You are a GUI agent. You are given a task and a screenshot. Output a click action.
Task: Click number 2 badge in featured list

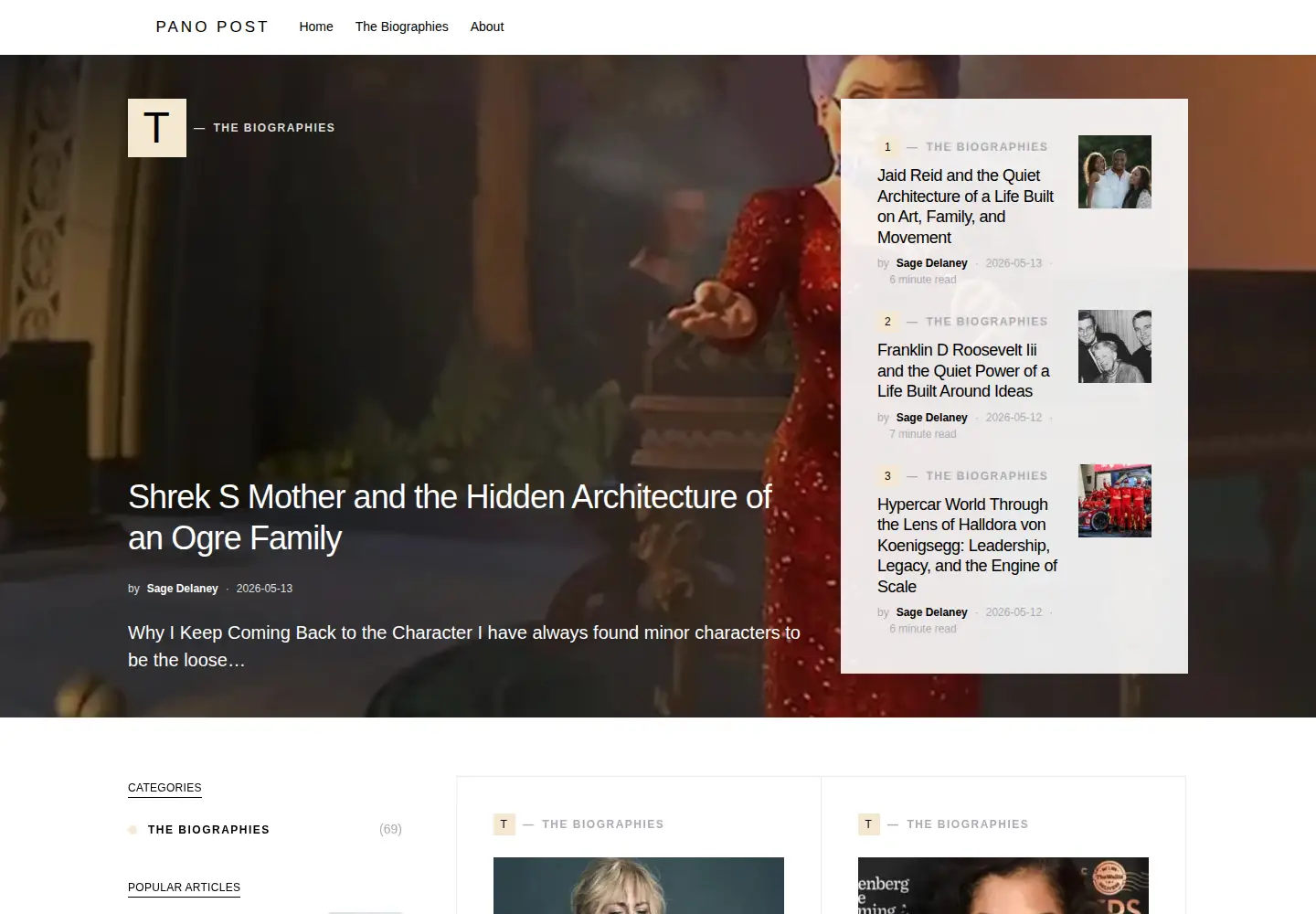click(x=887, y=322)
